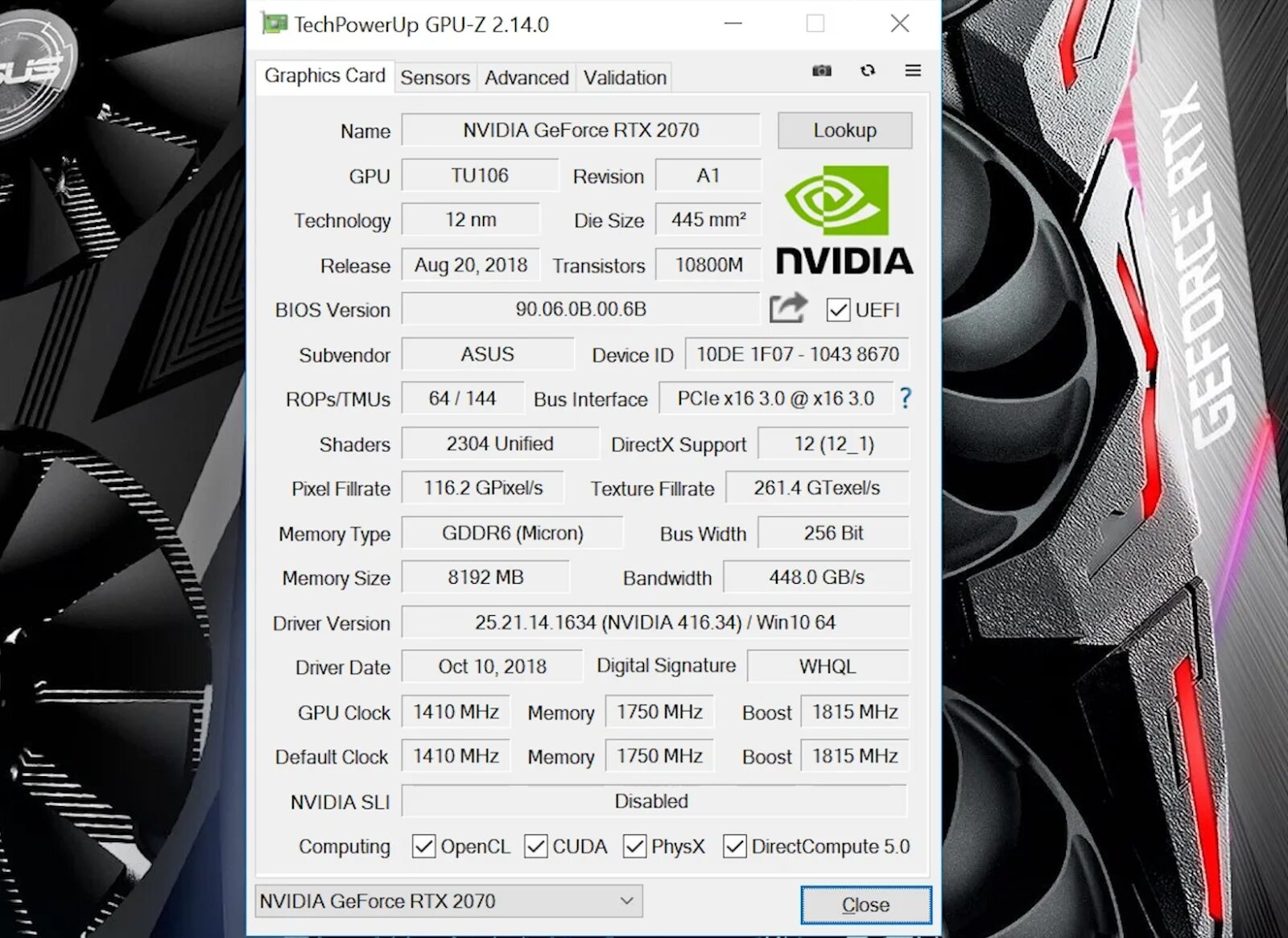Image resolution: width=1288 pixels, height=938 pixels.
Task: Click the Driver Version label
Action: point(332,623)
